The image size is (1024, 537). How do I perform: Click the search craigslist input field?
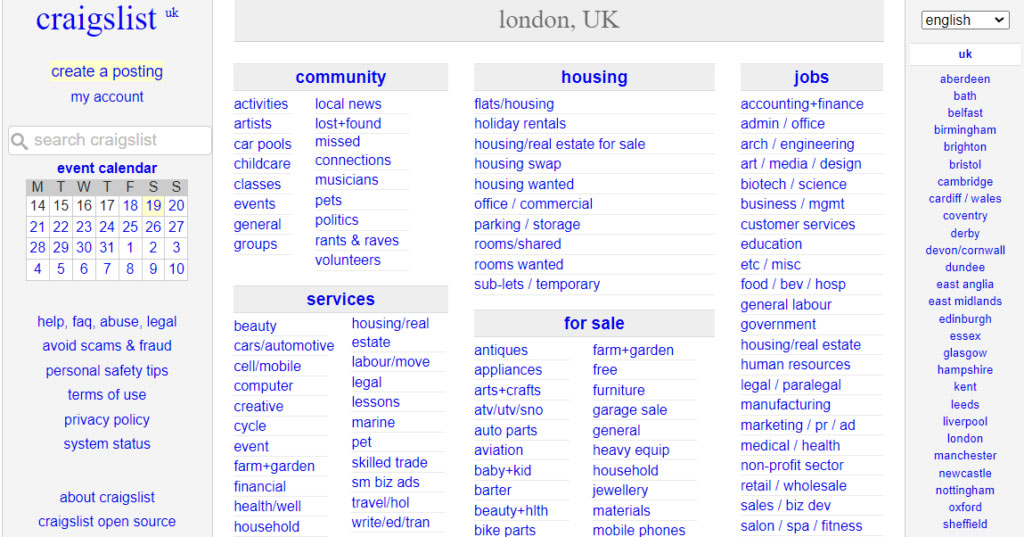pyautogui.click(x=118, y=140)
